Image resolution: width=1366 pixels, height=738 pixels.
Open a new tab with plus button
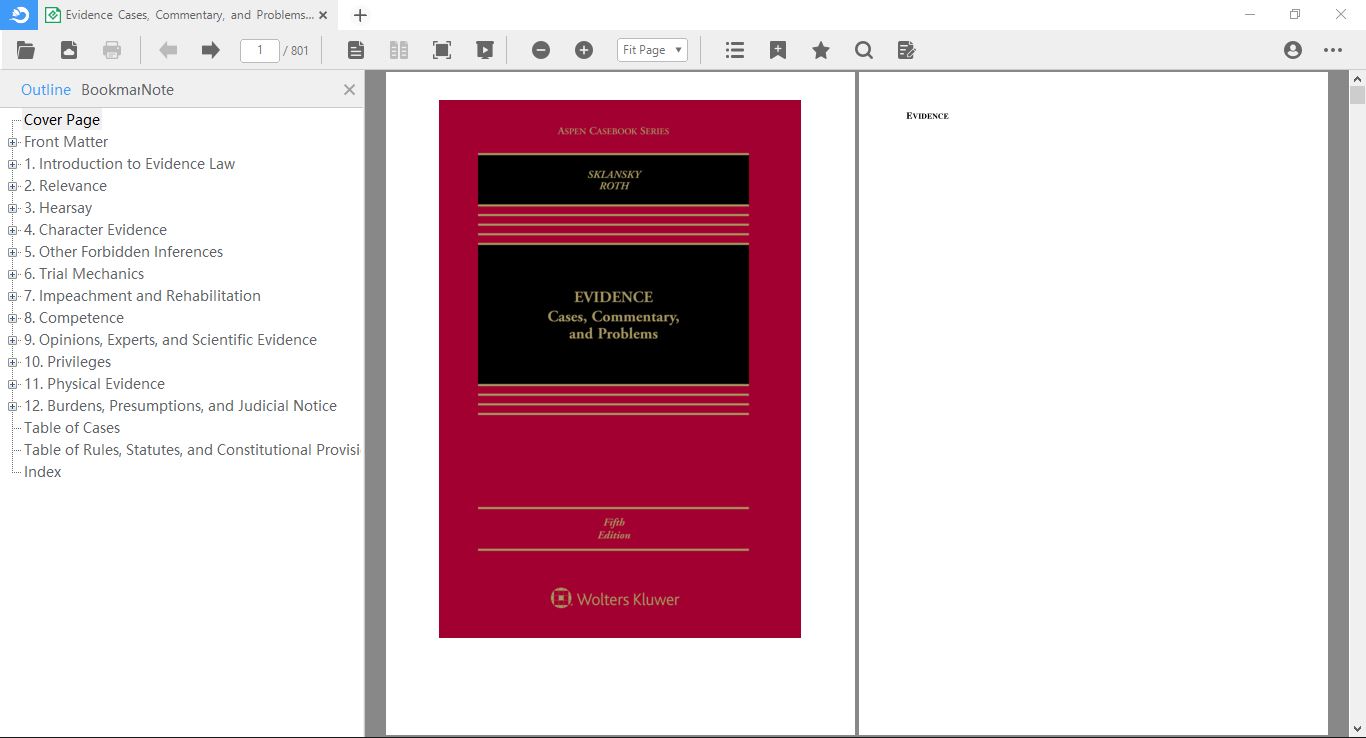click(x=360, y=15)
